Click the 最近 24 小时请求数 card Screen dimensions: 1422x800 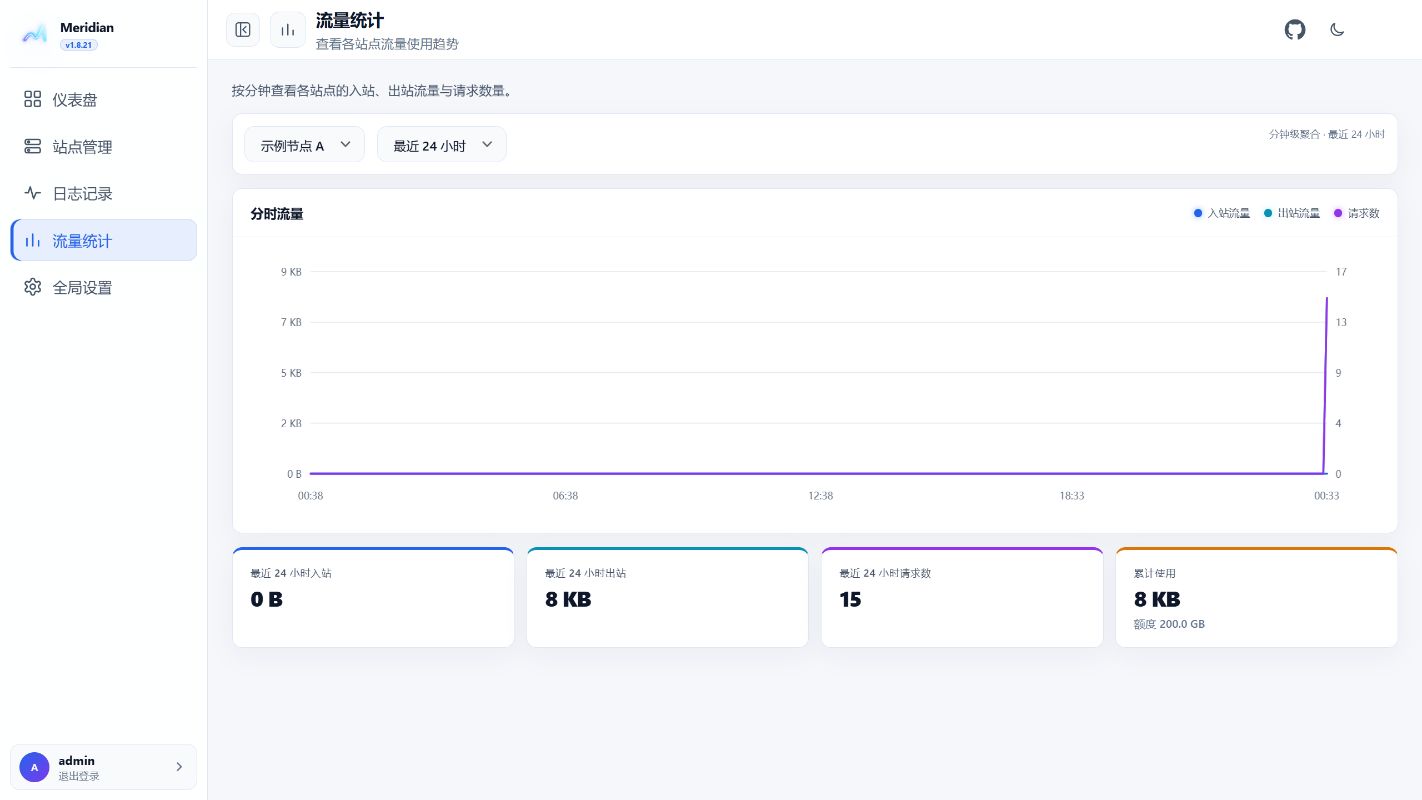pyautogui.click(x=962, y=597)
